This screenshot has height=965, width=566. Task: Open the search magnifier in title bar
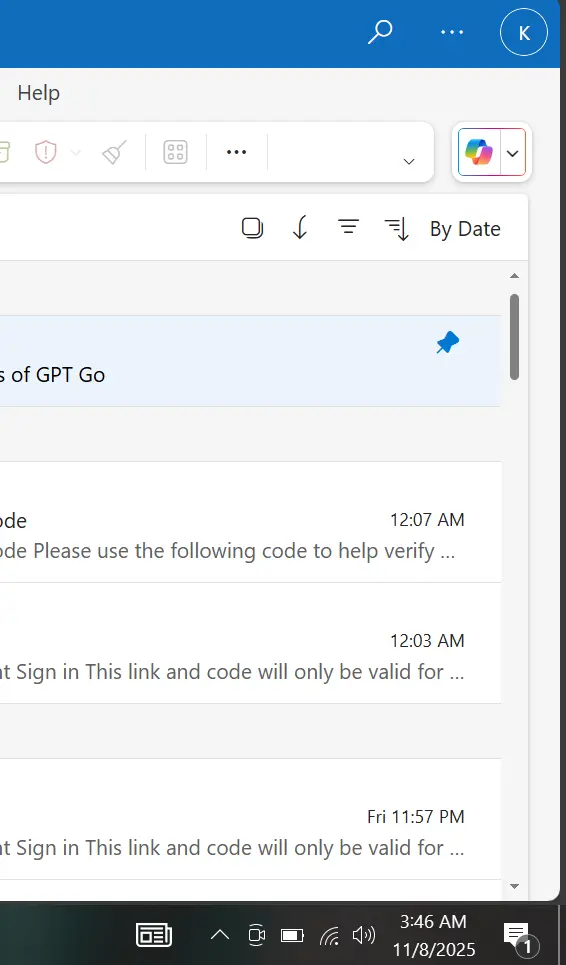[x=380, y=32]
